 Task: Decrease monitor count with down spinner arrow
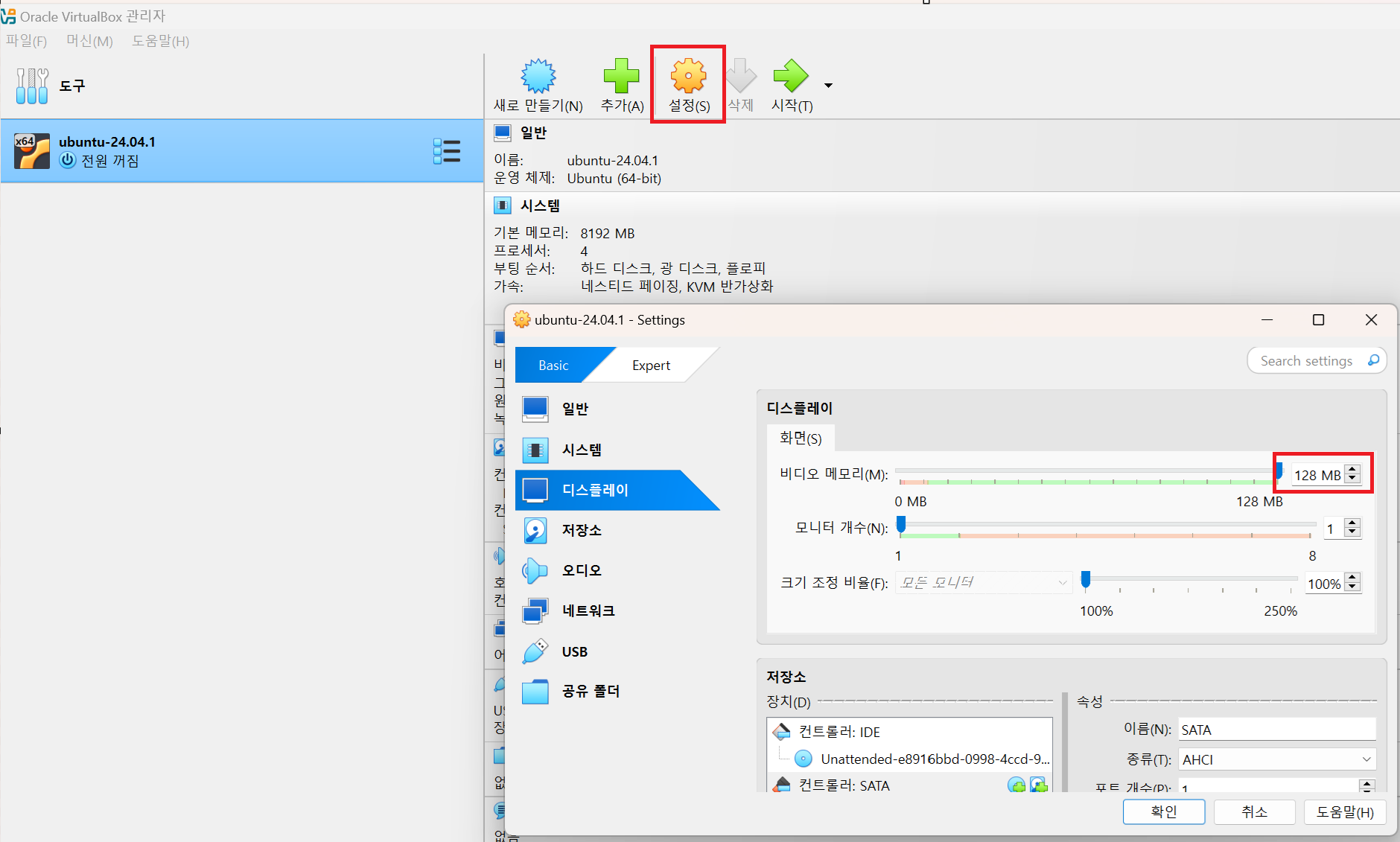coord(1353,533)
